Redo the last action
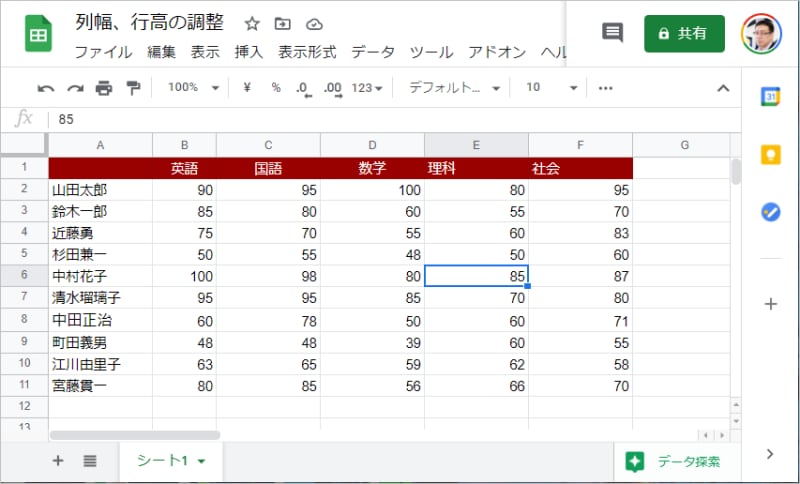 point(75,88)
